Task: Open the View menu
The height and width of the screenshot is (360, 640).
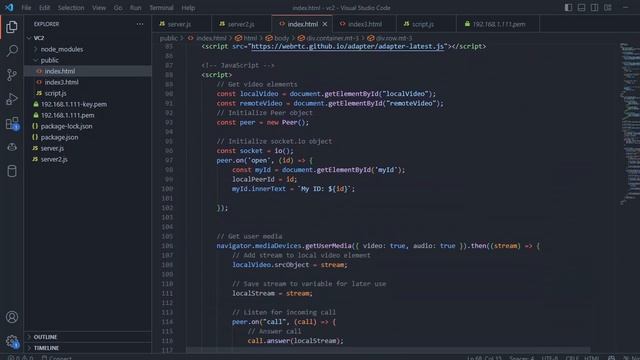Action: tap(99, 8)
